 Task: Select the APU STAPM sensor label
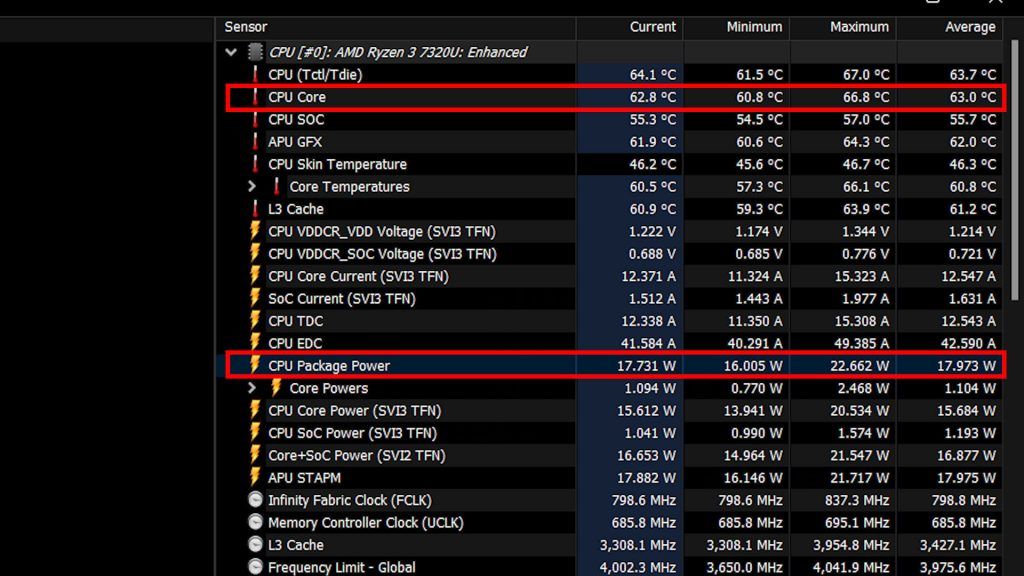[304, 478]
